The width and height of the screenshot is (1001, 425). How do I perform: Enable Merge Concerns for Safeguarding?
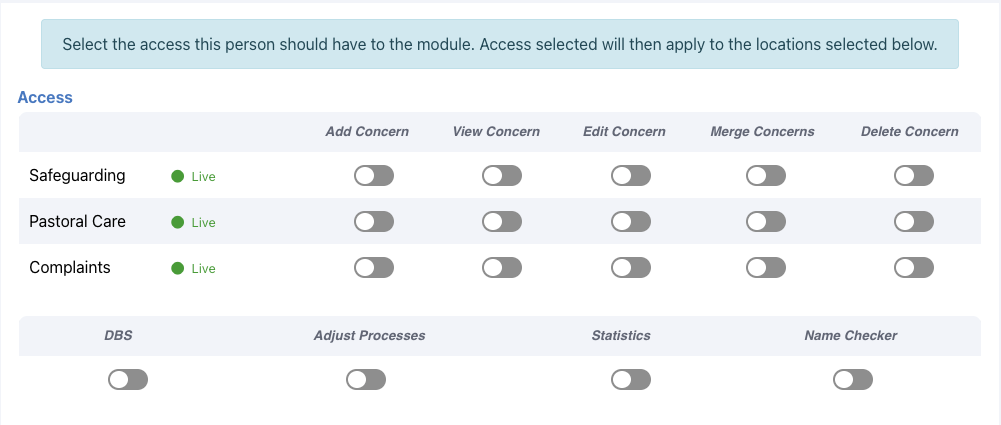tap(765, 175)
